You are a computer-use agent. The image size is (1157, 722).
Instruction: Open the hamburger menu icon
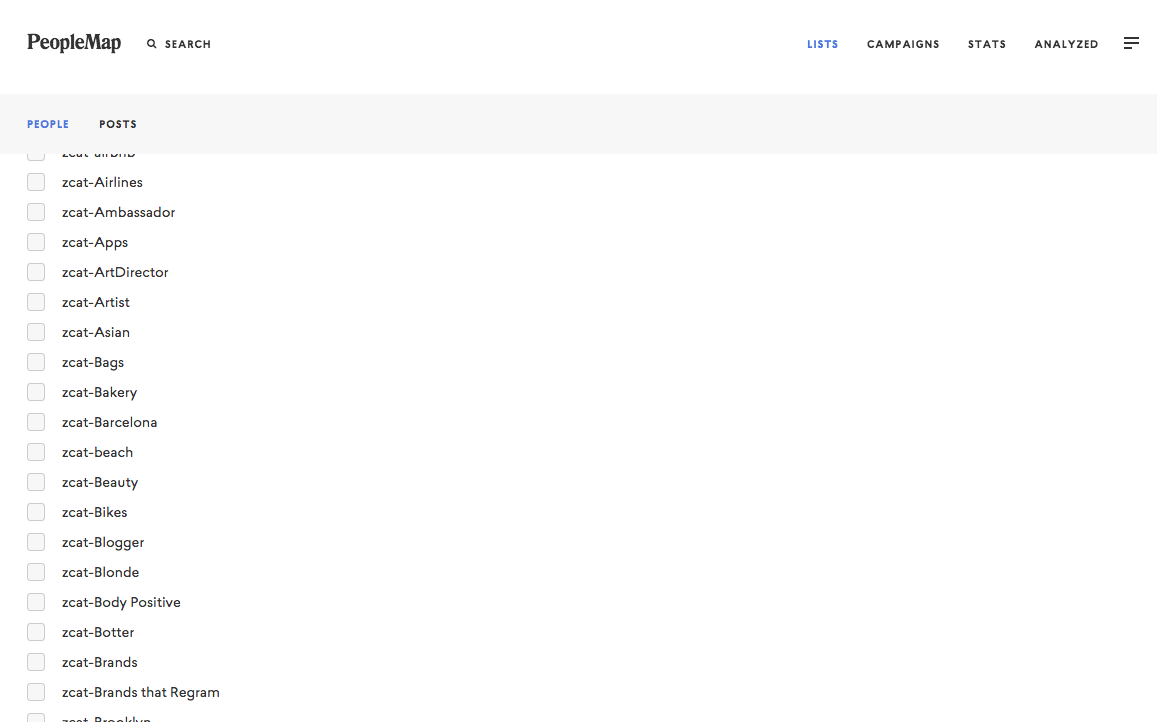[x=1131, y=44]
